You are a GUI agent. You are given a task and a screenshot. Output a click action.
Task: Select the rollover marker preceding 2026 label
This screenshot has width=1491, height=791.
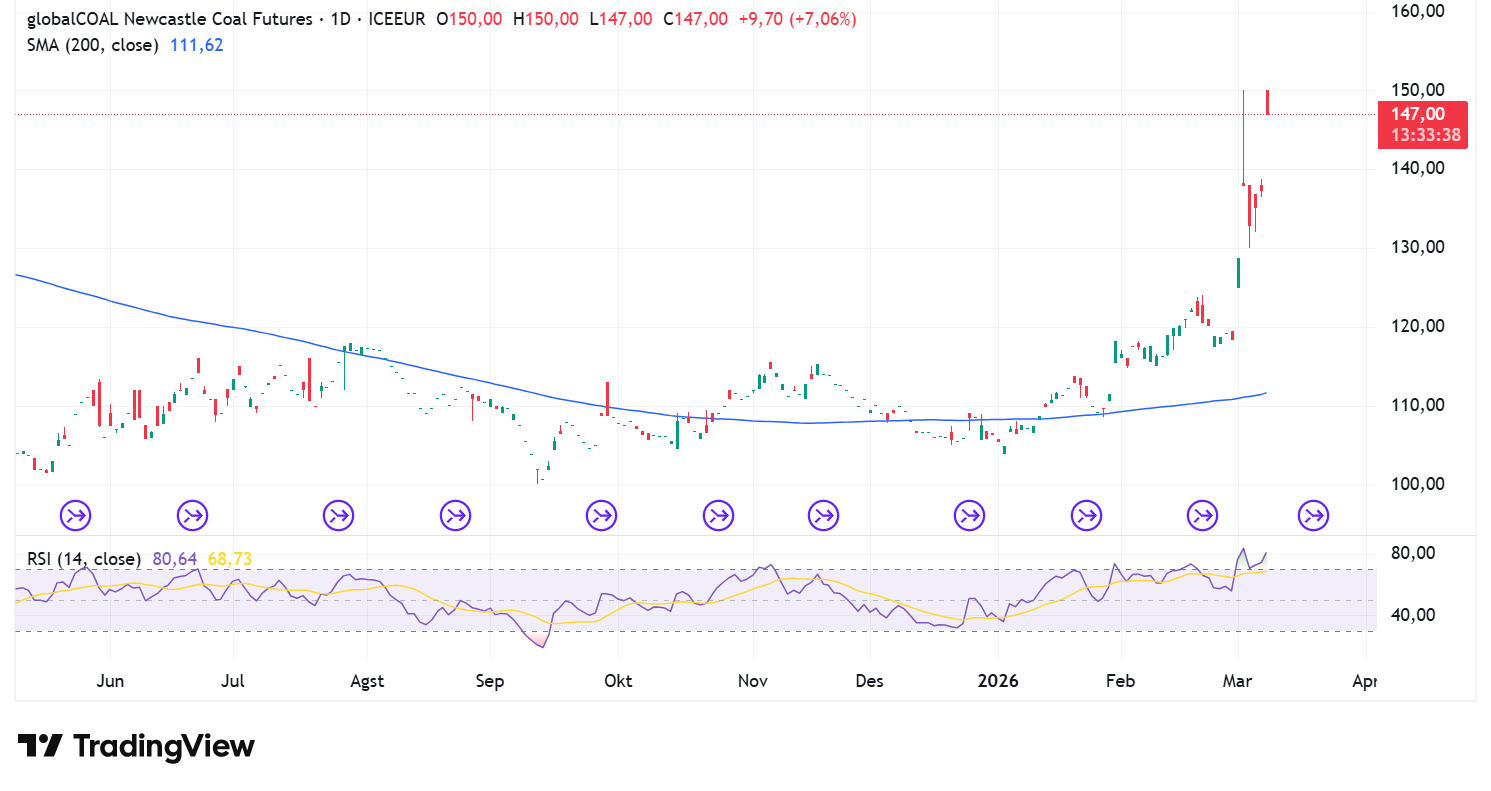[969, 516]
